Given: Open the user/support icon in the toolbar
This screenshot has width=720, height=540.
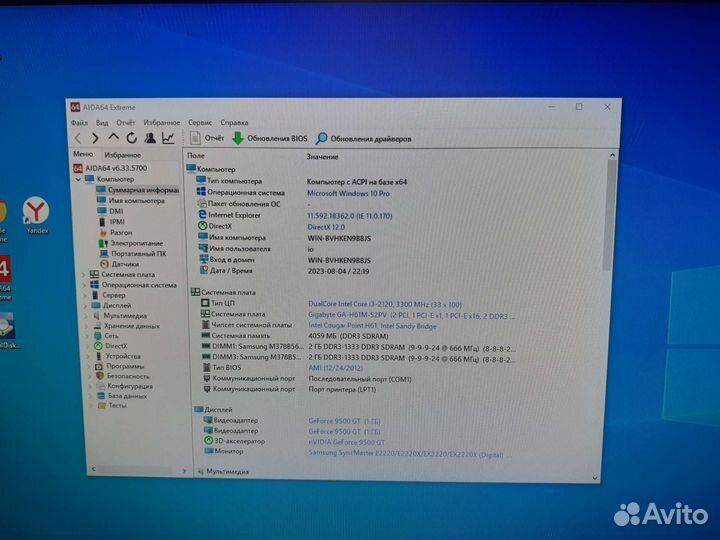Looking at the screenshot, I should point(150,138).
